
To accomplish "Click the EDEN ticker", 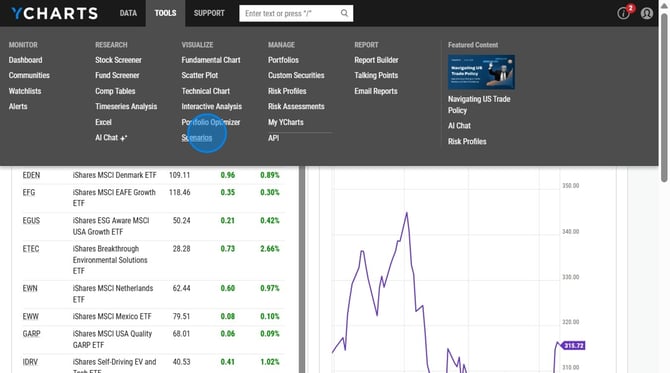I will 31,175.
